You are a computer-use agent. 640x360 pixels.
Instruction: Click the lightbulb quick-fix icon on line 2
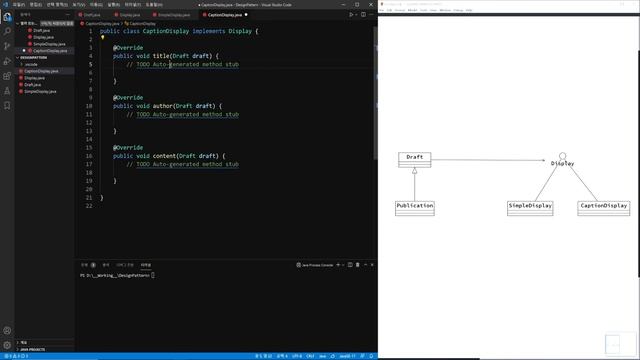tap(102, 38)
